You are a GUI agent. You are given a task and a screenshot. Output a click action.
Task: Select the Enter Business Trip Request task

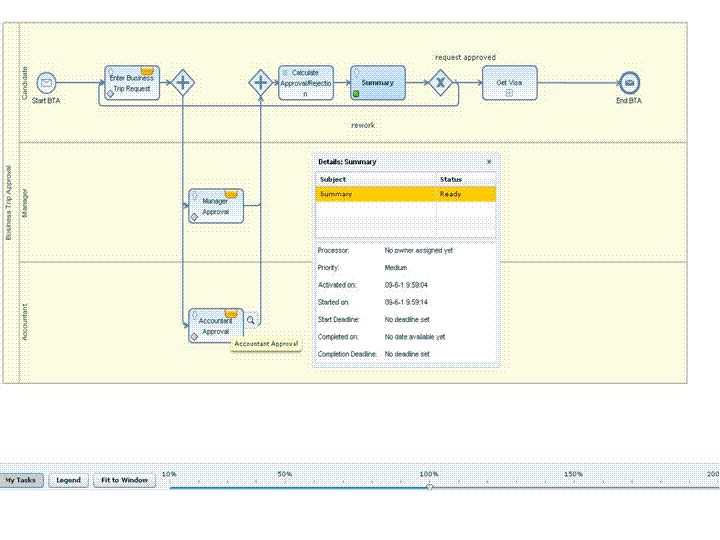pos(132,83)
